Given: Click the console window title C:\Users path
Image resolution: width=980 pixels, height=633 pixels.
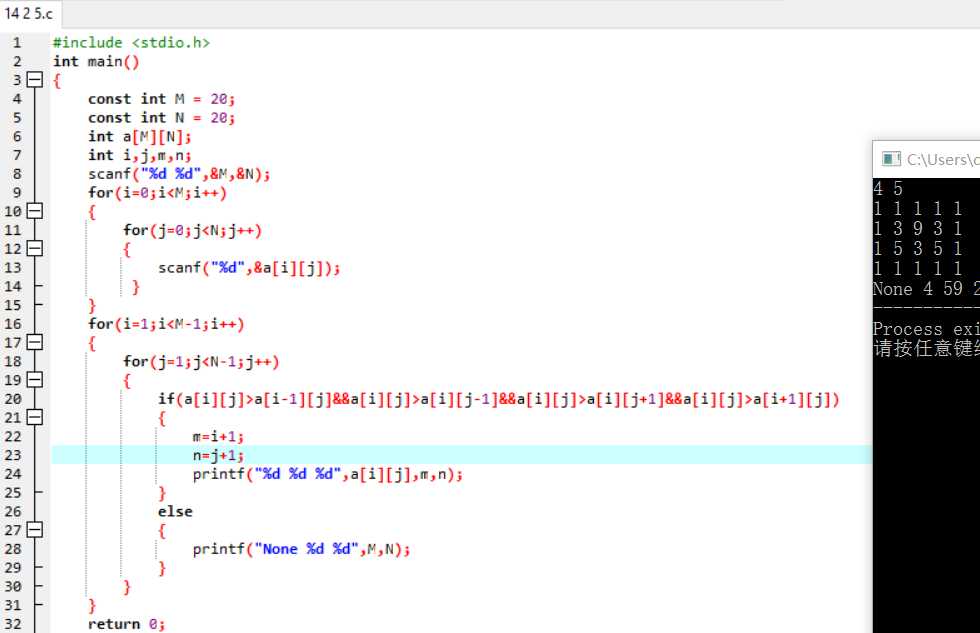Looking at the screenshot, I should [x=943, y=160].
